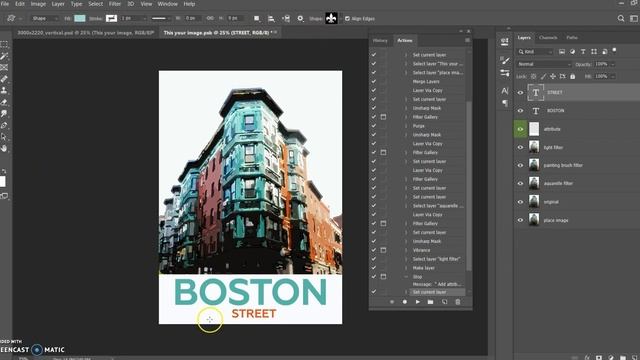This screenshot has height=360, width=640.
Task: Hide the original layer
Action: [x=520, y=202]
